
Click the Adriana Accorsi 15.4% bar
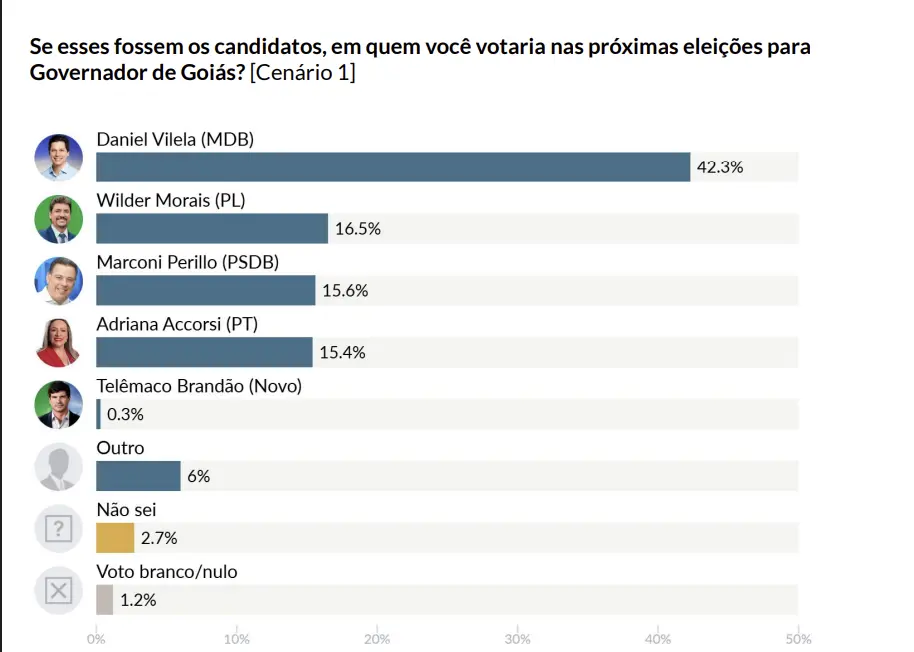coord(204,353)
